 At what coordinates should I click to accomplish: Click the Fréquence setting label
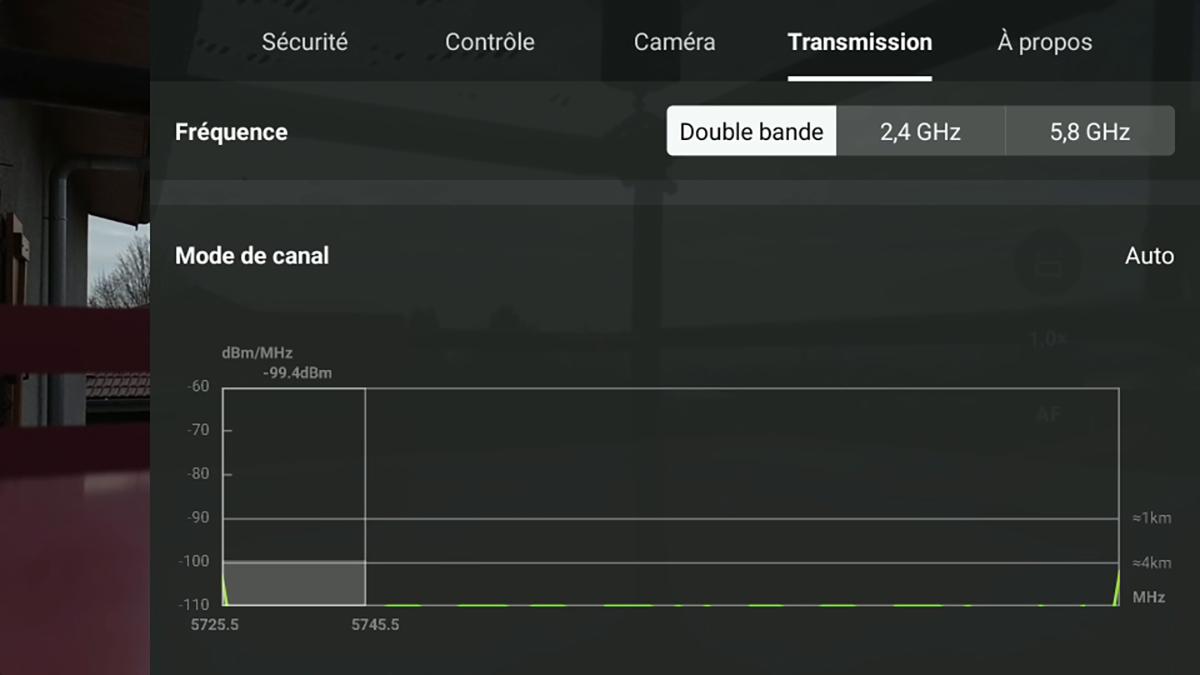coord(231,132)
